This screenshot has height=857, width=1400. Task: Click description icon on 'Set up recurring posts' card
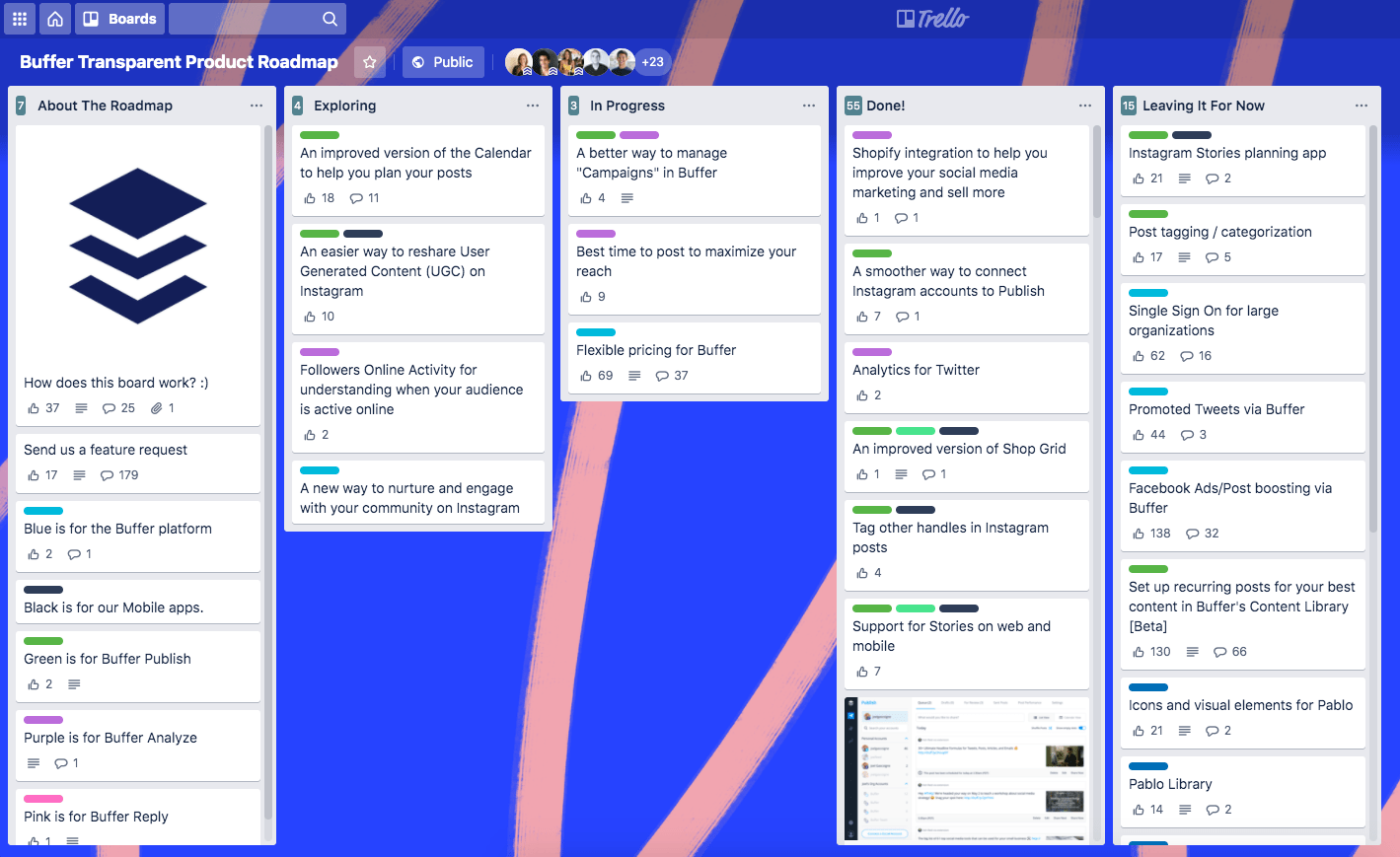(1193, 652)
